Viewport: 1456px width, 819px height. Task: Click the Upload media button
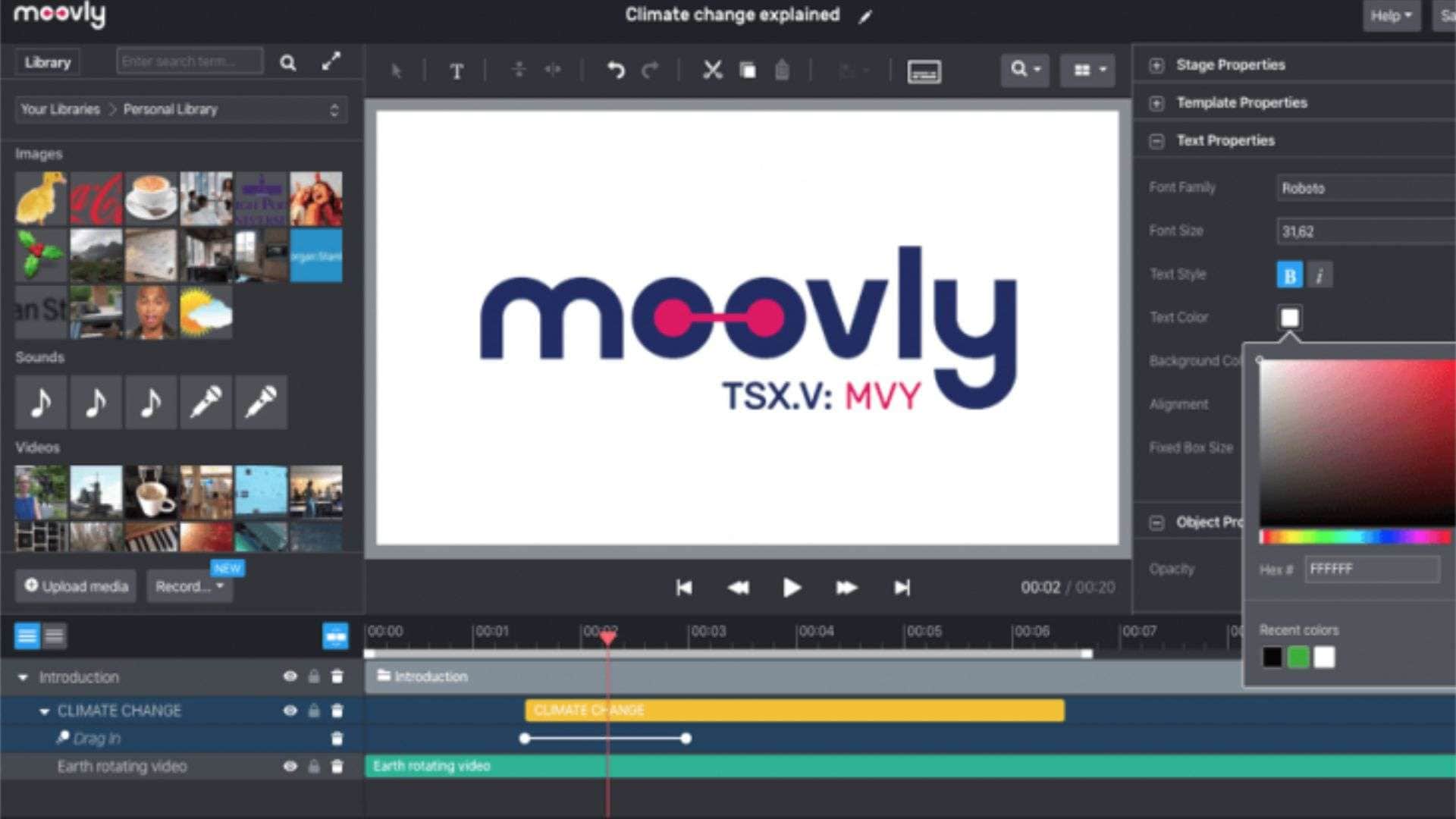pyautogui.click(x=76, y=586)
